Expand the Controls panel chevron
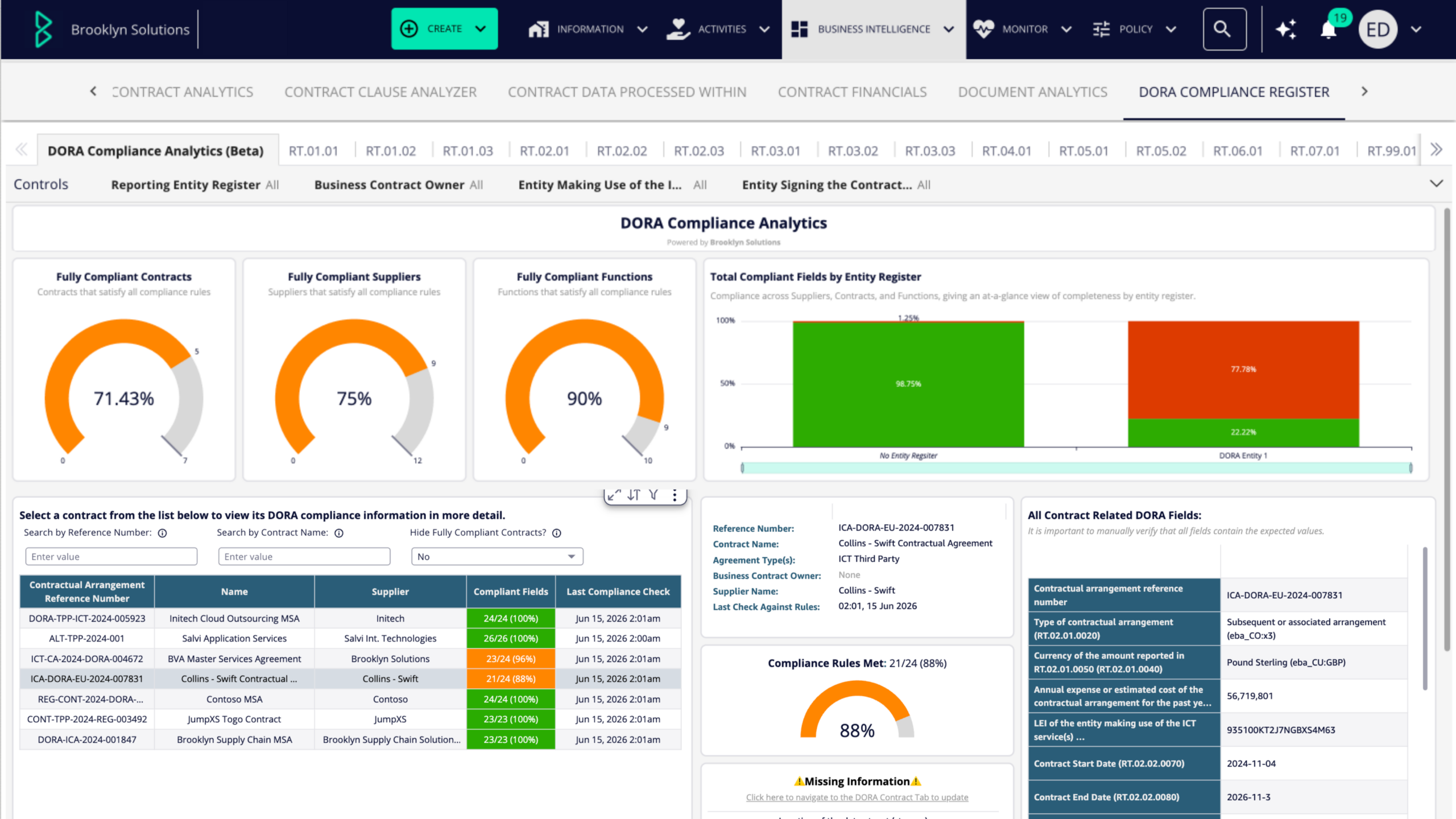The image size is (1456, 819). (1436, 183)
